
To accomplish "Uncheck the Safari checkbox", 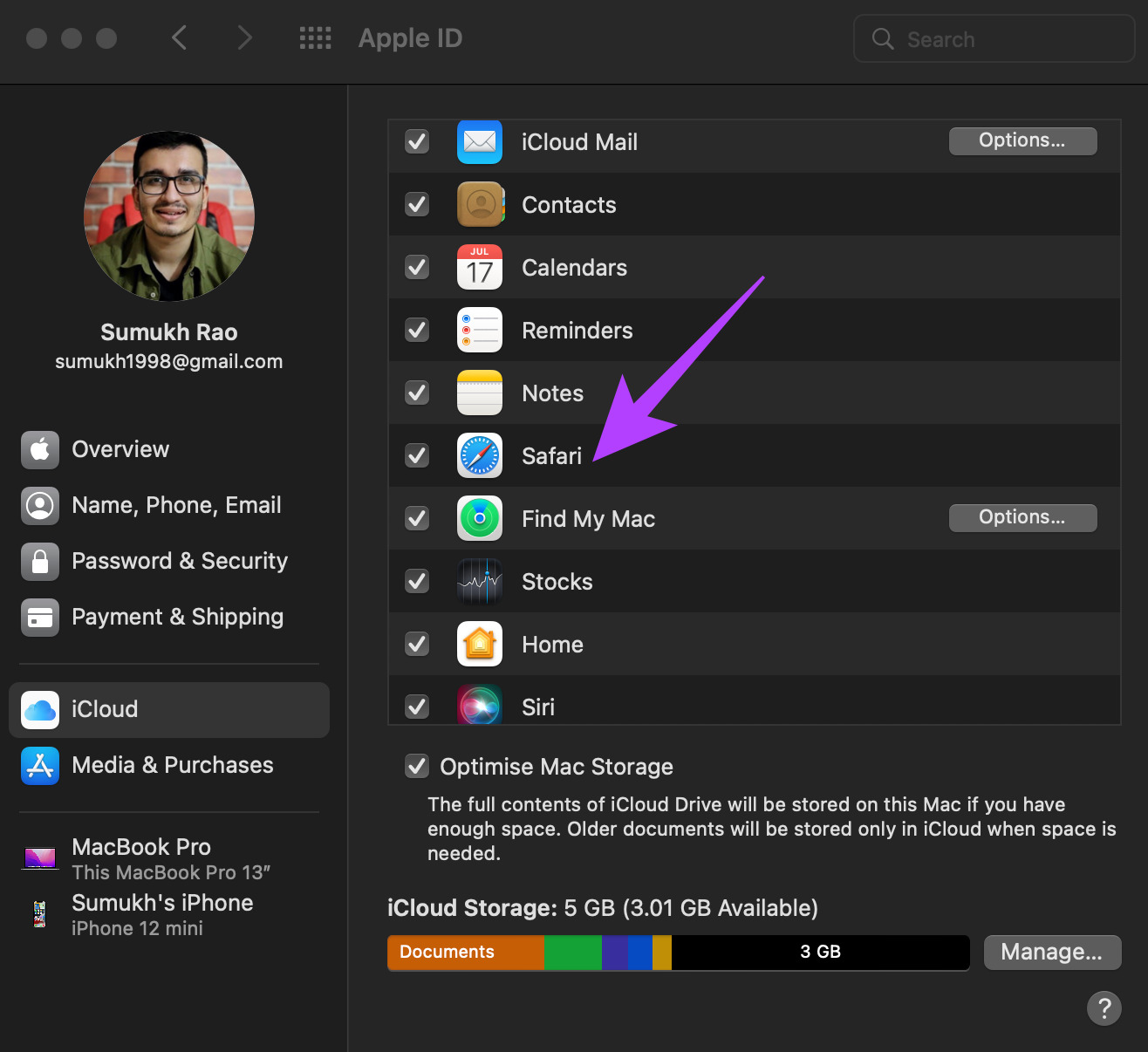I will pyautogui.click(x=417, y=455).
